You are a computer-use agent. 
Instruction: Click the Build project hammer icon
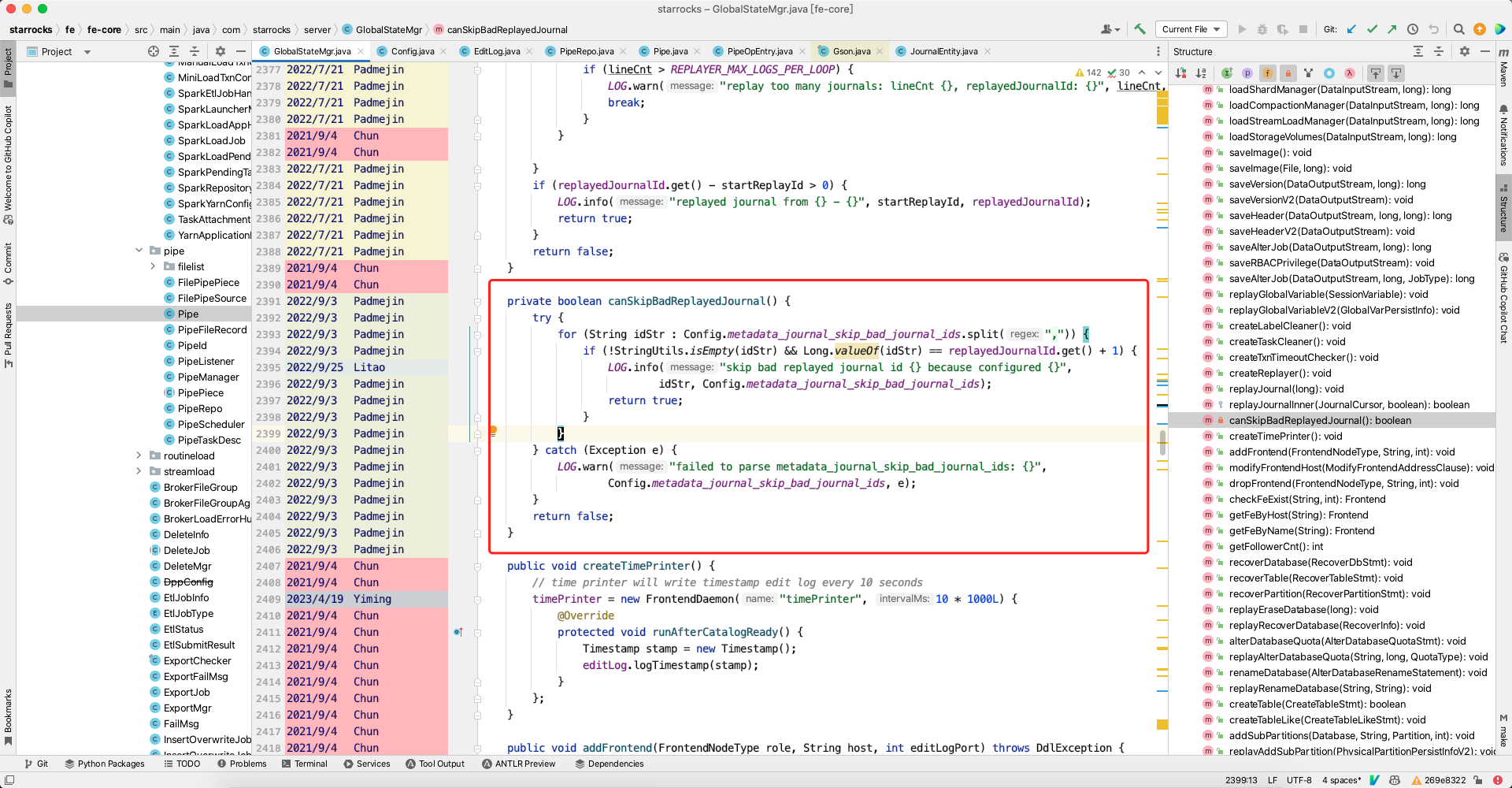pyautogui.click(x=1140, y=29)
